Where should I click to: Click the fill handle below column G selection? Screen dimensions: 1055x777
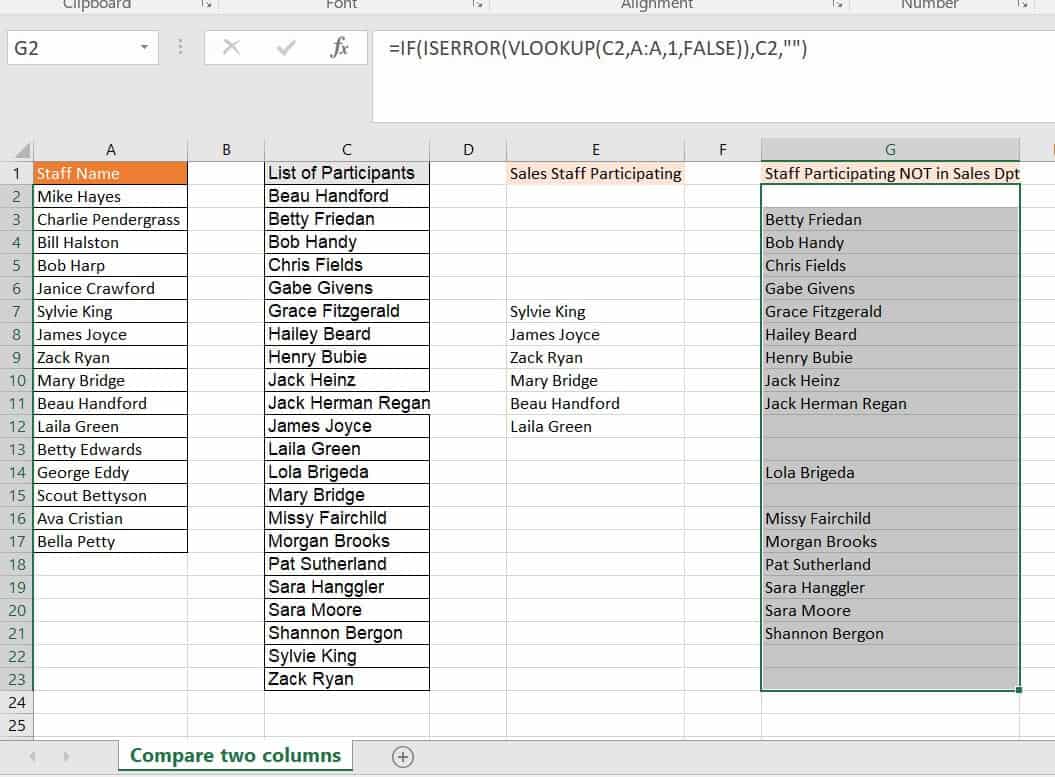point(1019,690)
